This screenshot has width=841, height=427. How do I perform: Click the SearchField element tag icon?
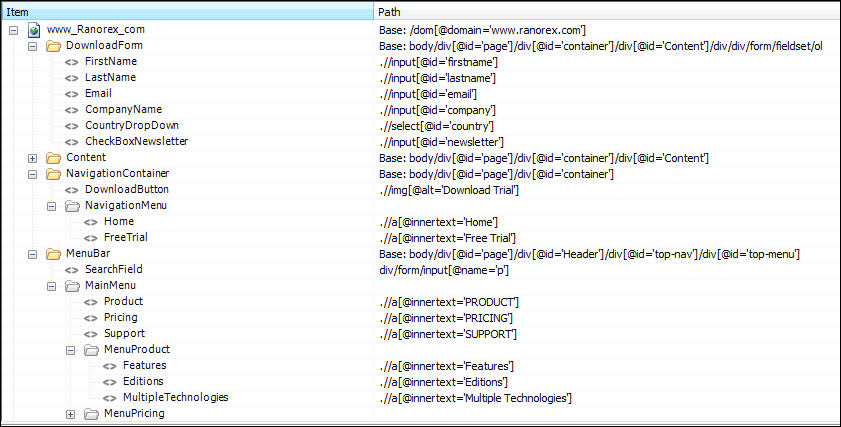71,270
